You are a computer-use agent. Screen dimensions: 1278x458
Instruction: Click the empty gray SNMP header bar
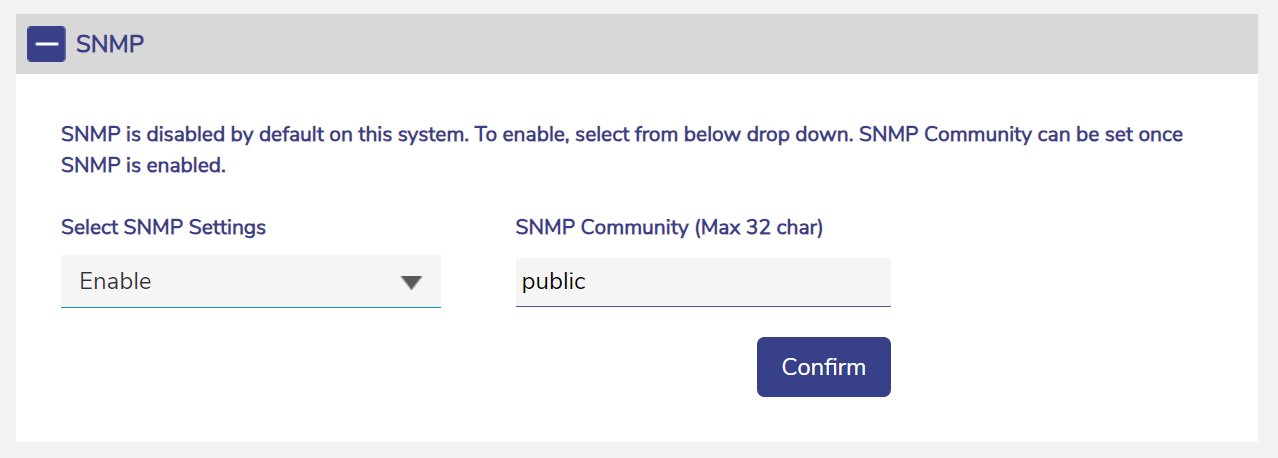tap(700, 44)
